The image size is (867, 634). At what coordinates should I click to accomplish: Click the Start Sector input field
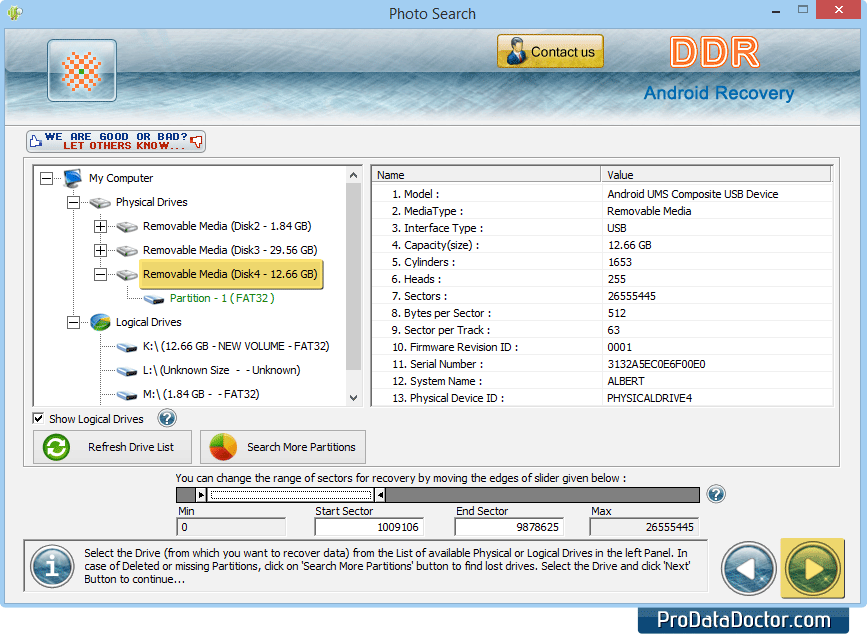[x=369, y=527]
